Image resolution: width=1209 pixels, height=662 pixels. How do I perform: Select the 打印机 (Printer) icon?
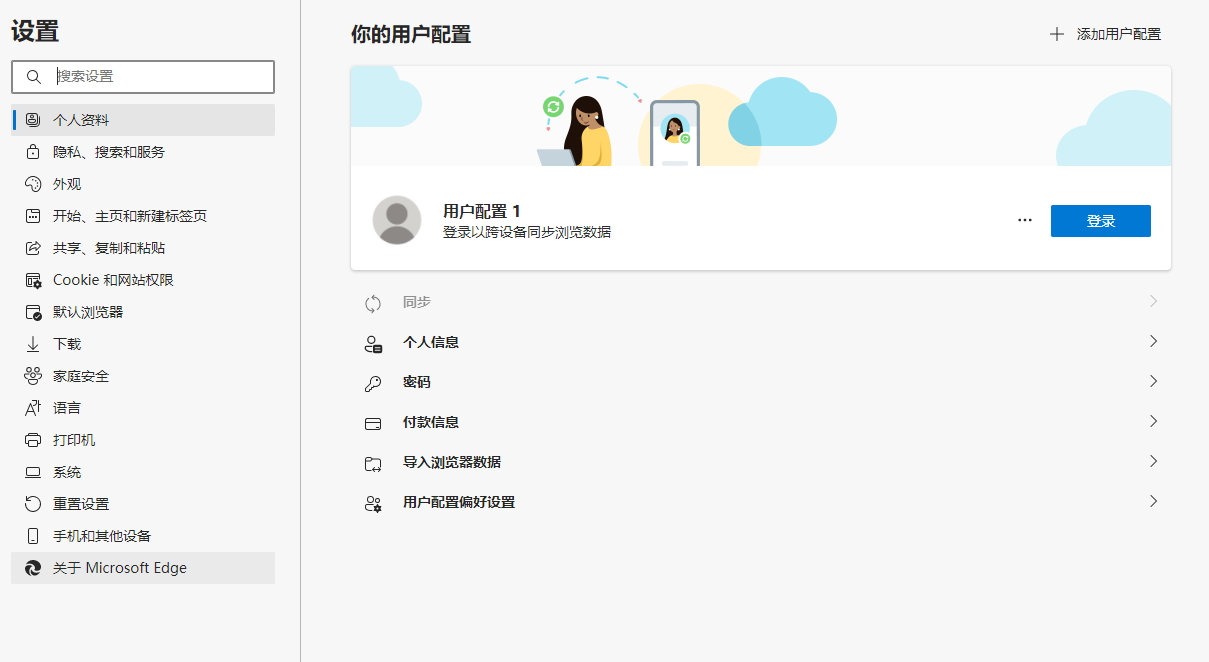coord(32,439)
